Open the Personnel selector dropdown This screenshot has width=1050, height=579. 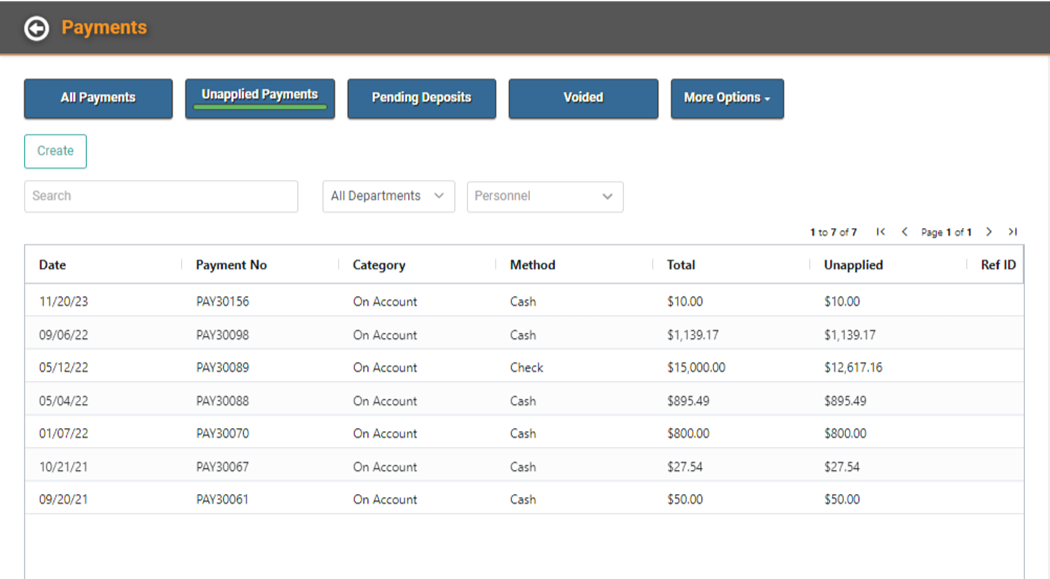click(x=545, y=196)
